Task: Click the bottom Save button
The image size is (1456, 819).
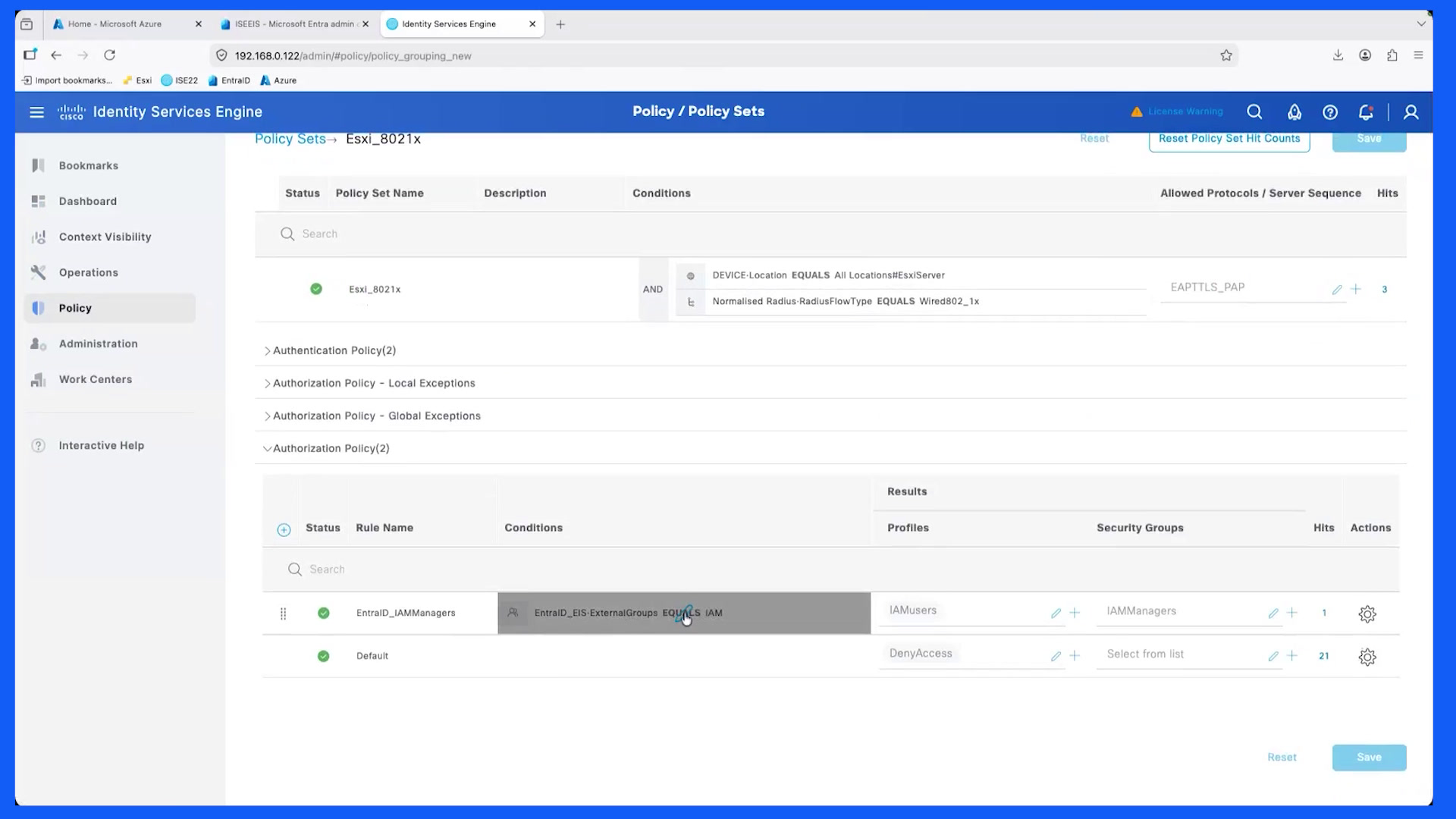Action: [x=1369, y=758]
